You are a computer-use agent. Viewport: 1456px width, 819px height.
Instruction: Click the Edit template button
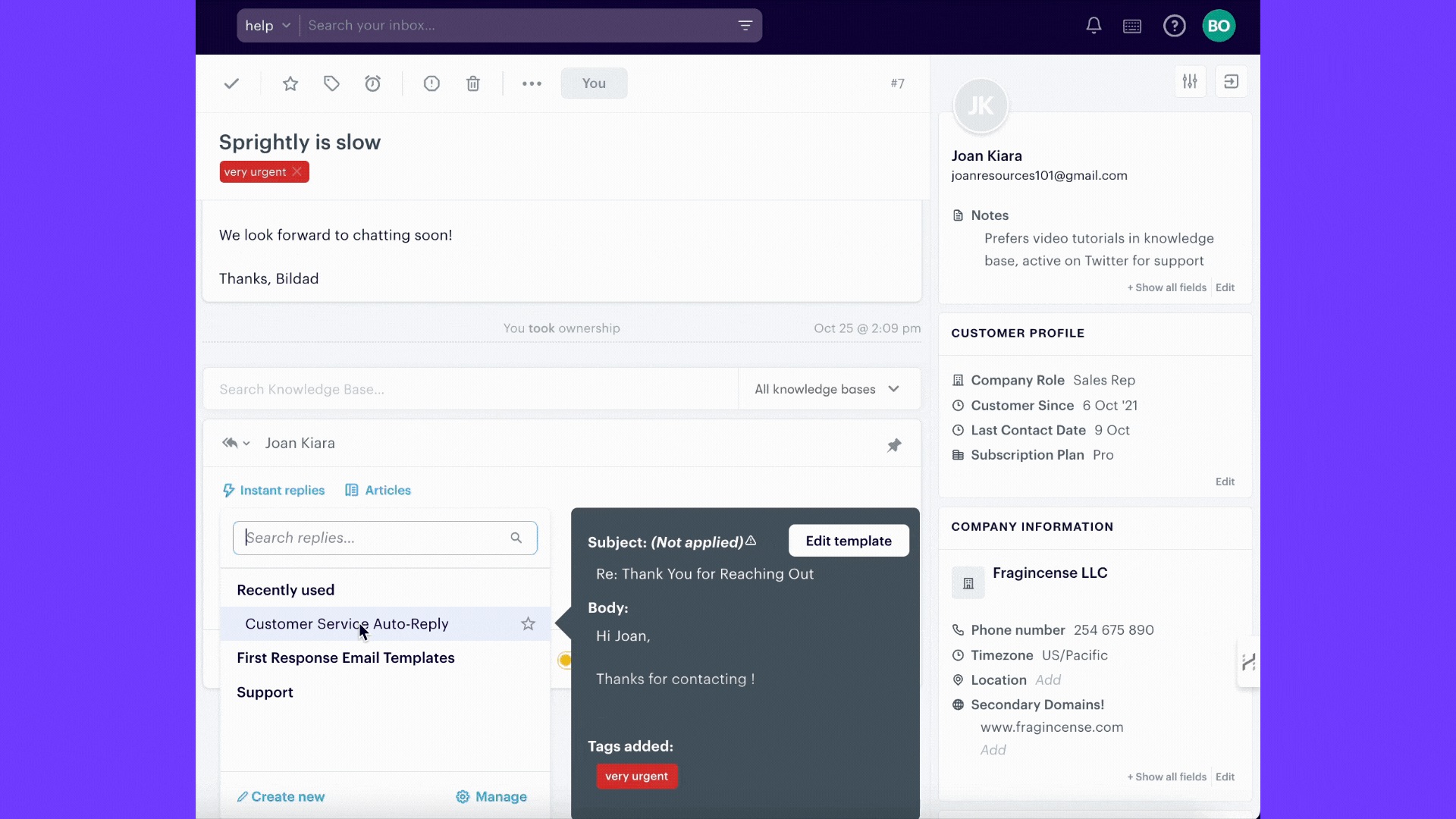[x=849, y=540]
